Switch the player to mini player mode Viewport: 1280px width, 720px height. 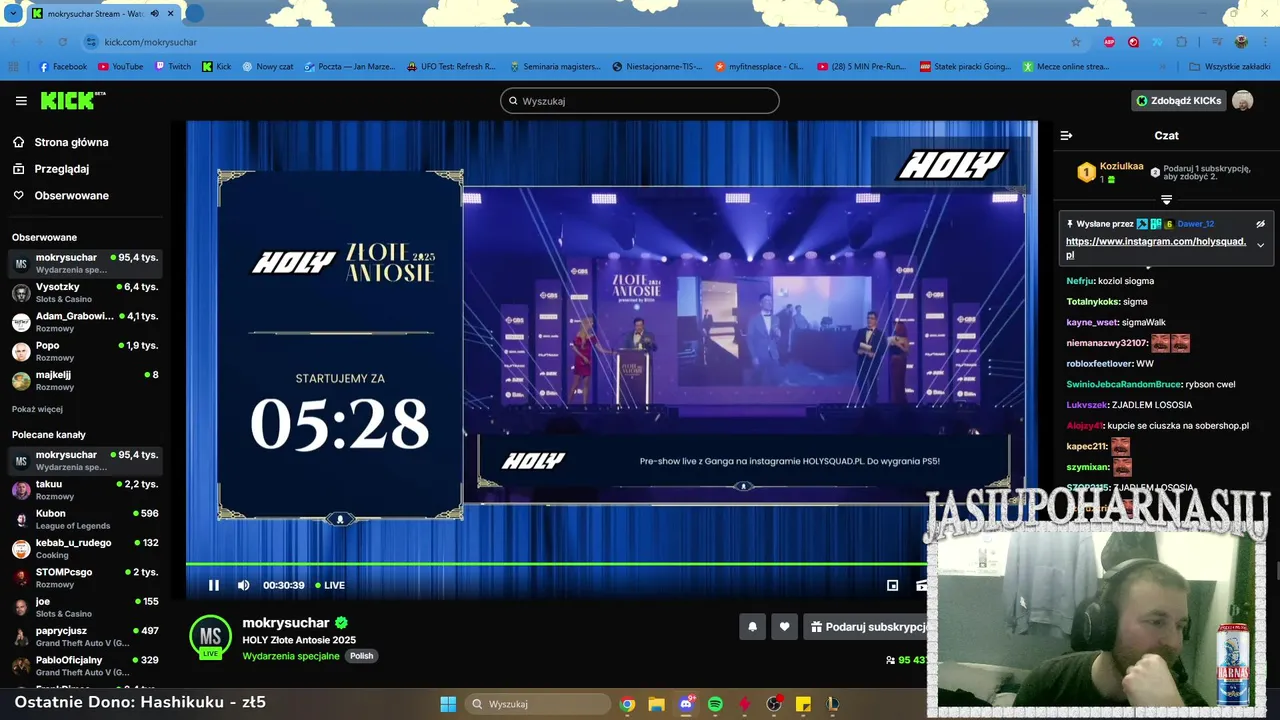point(893,585)
